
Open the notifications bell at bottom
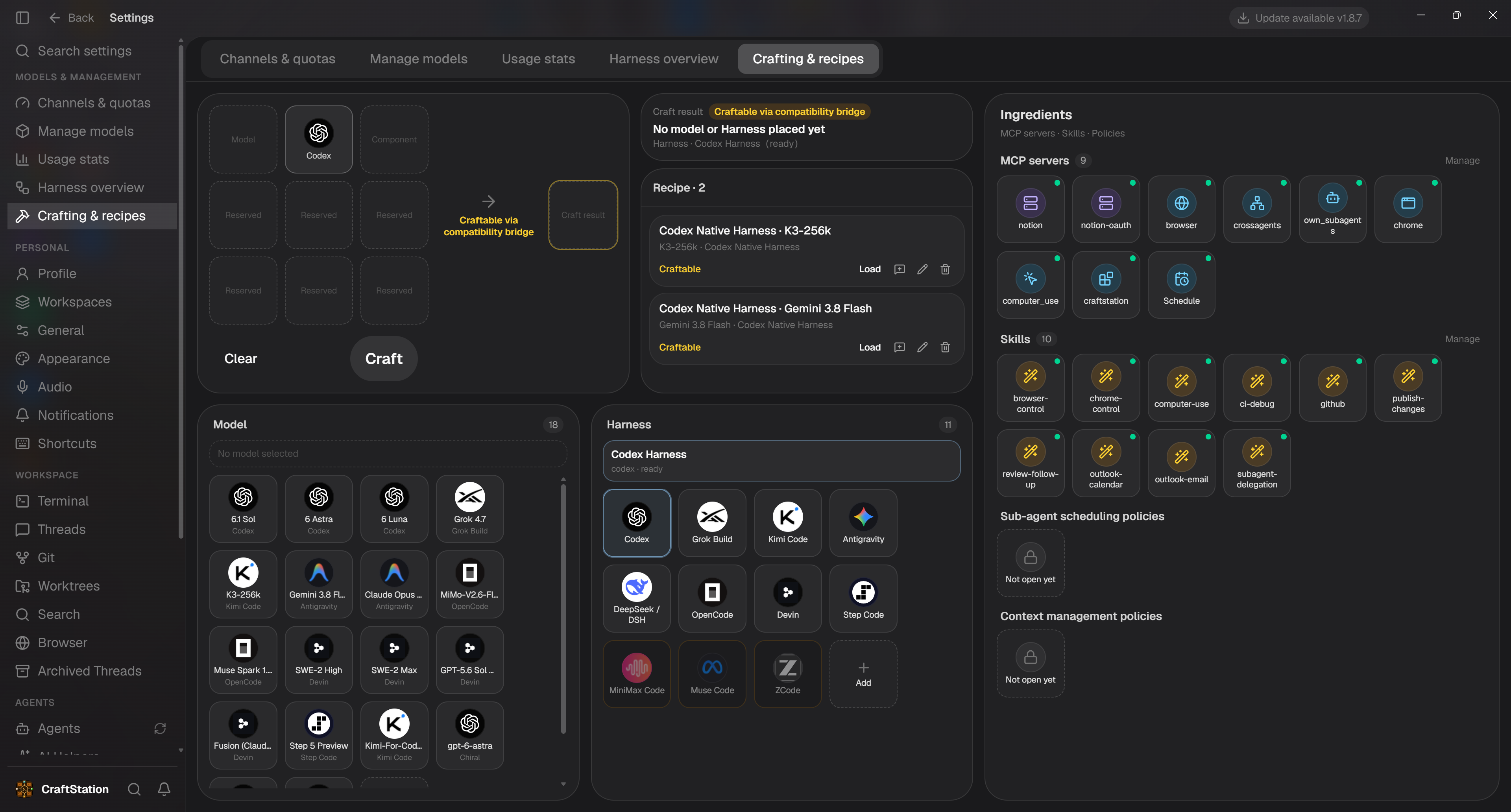[x=164, y=789]
